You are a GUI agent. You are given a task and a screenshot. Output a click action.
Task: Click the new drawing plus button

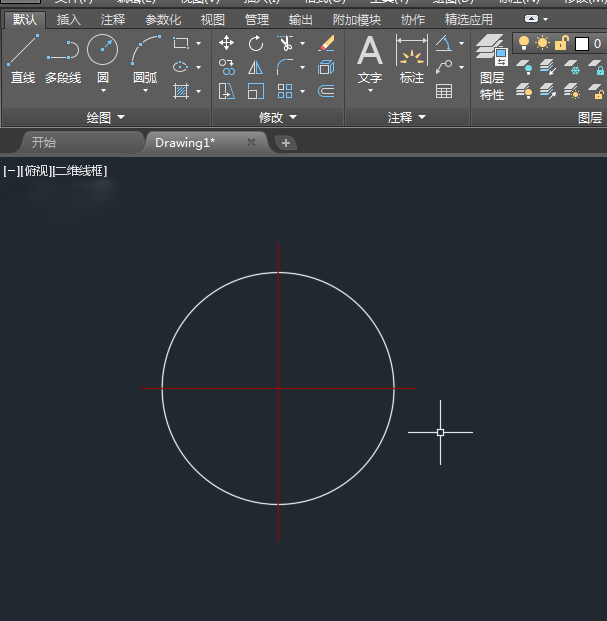click(286, 143)
